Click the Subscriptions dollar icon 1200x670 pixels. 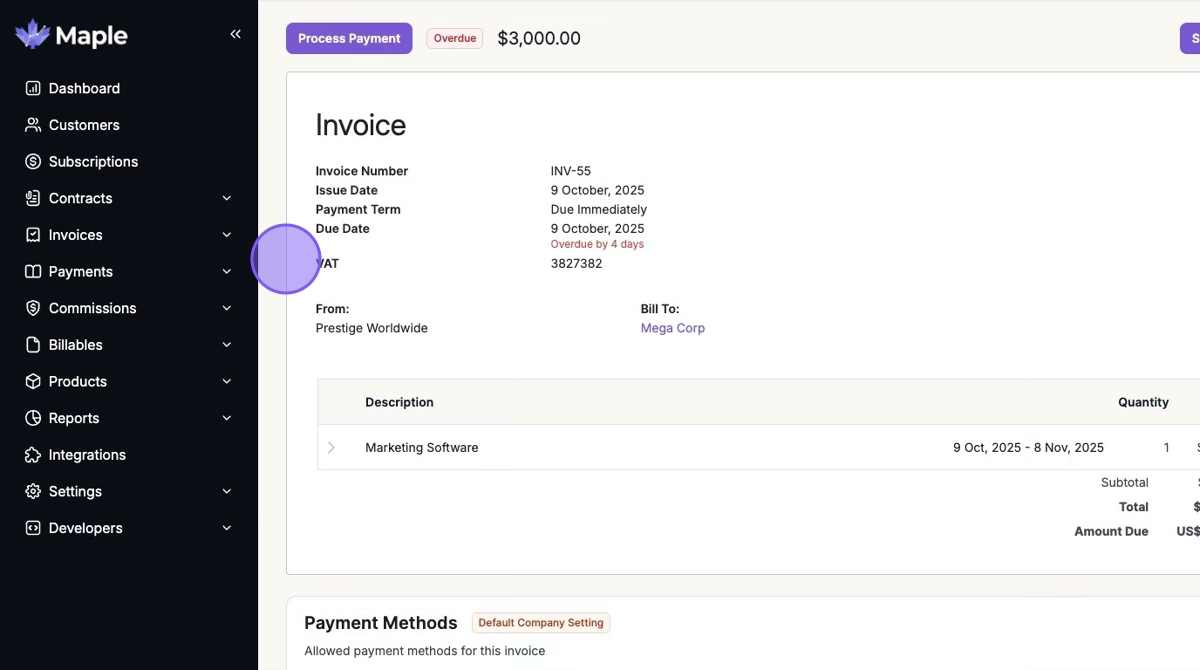click(33, 162)
